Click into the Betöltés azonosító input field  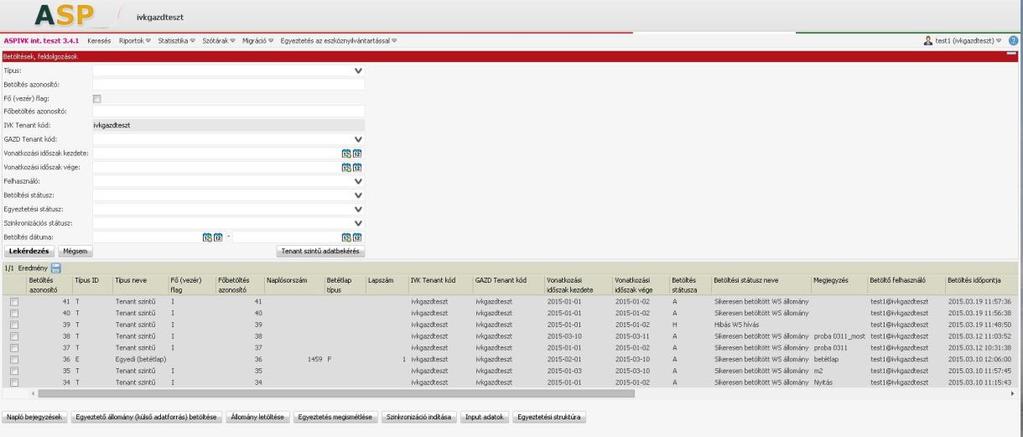(228, 84)
